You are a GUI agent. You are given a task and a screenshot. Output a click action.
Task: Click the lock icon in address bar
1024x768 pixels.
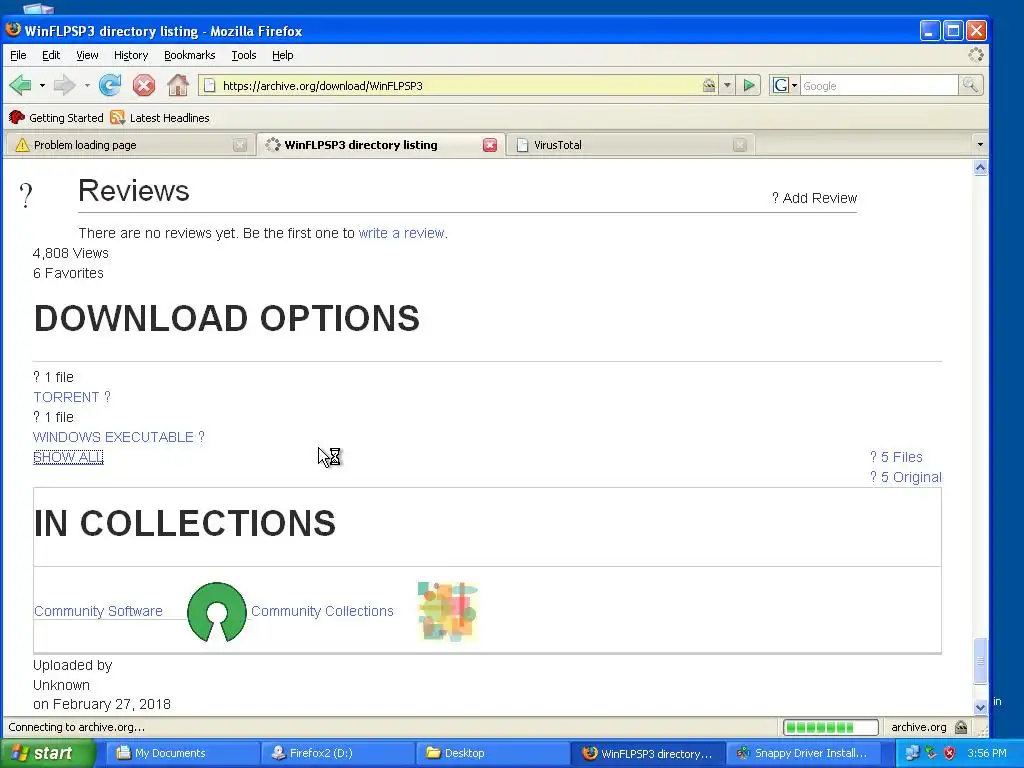[x=709, y=86]
